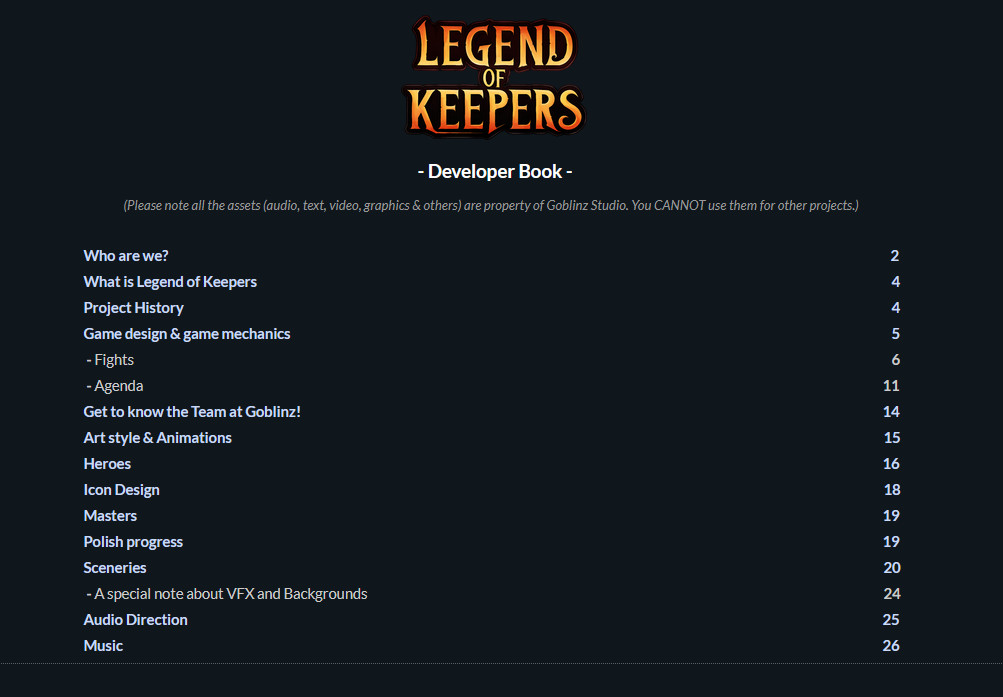Select the Masters entry
The image size is (1003, 697).
tap(110, 516)
